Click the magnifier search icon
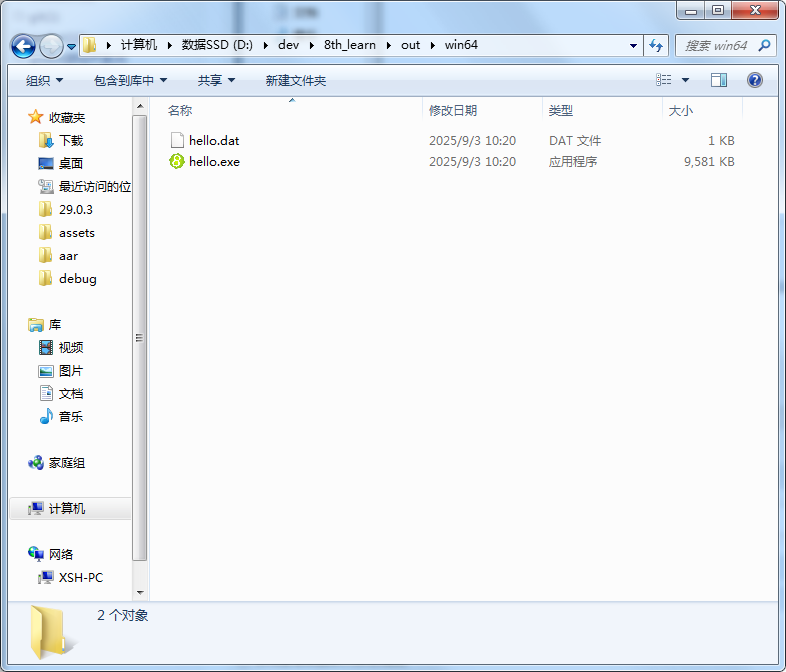 (764, 46)
